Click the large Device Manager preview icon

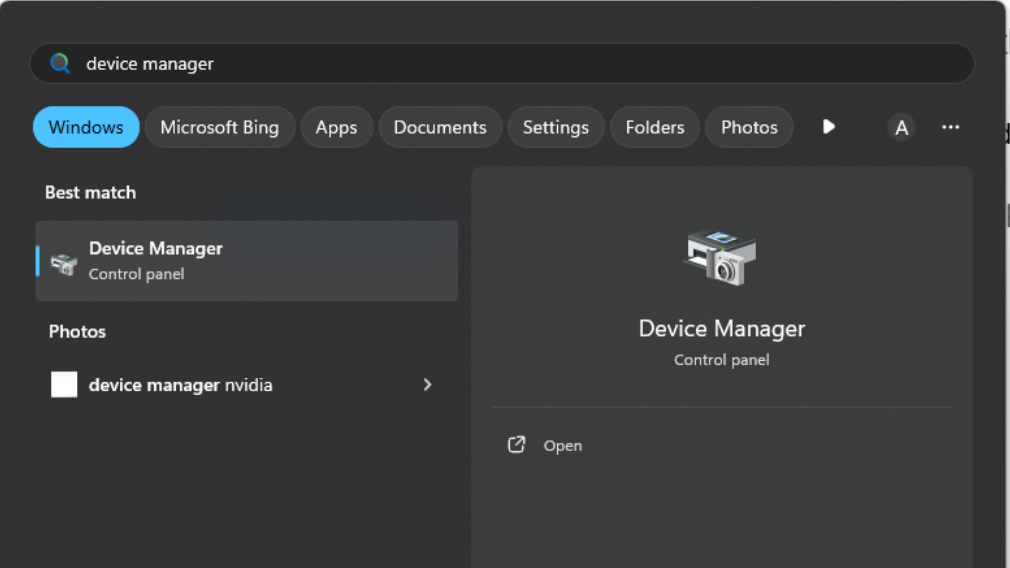tap(721, 257)
